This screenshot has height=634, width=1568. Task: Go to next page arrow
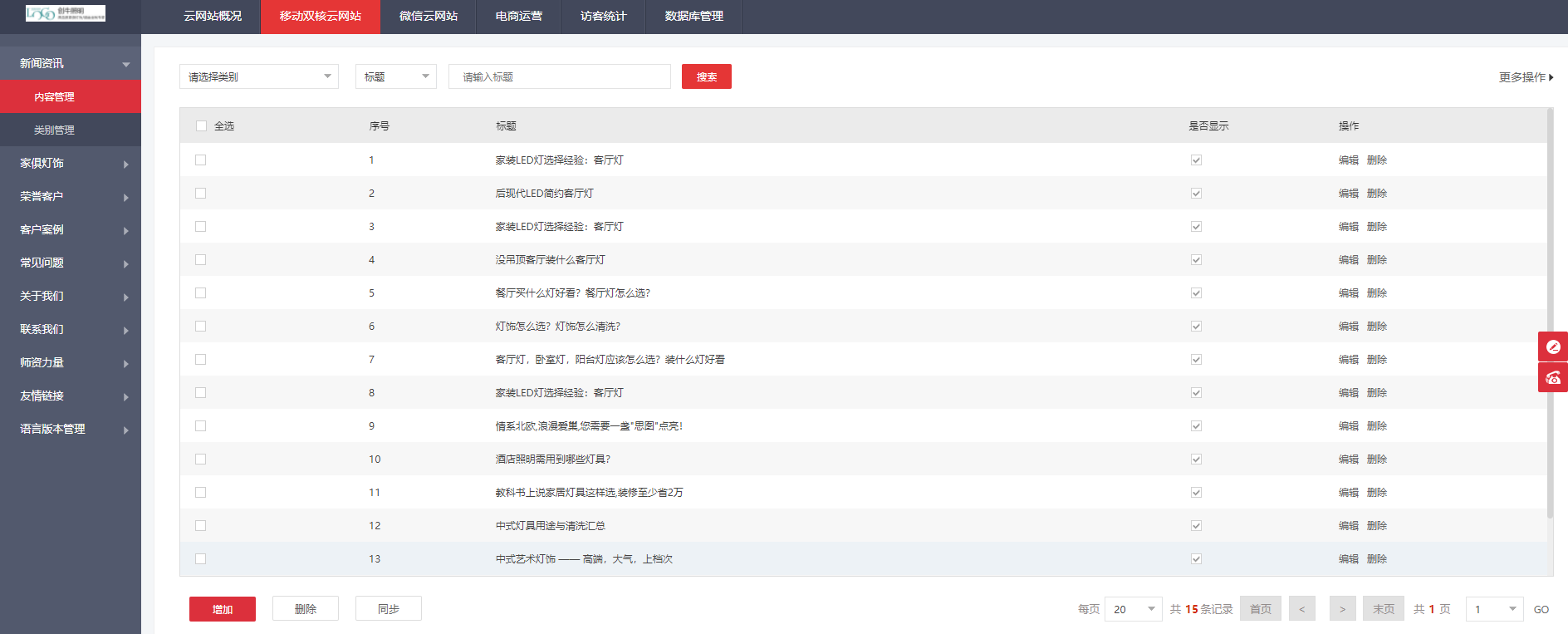pos(1343,608)
